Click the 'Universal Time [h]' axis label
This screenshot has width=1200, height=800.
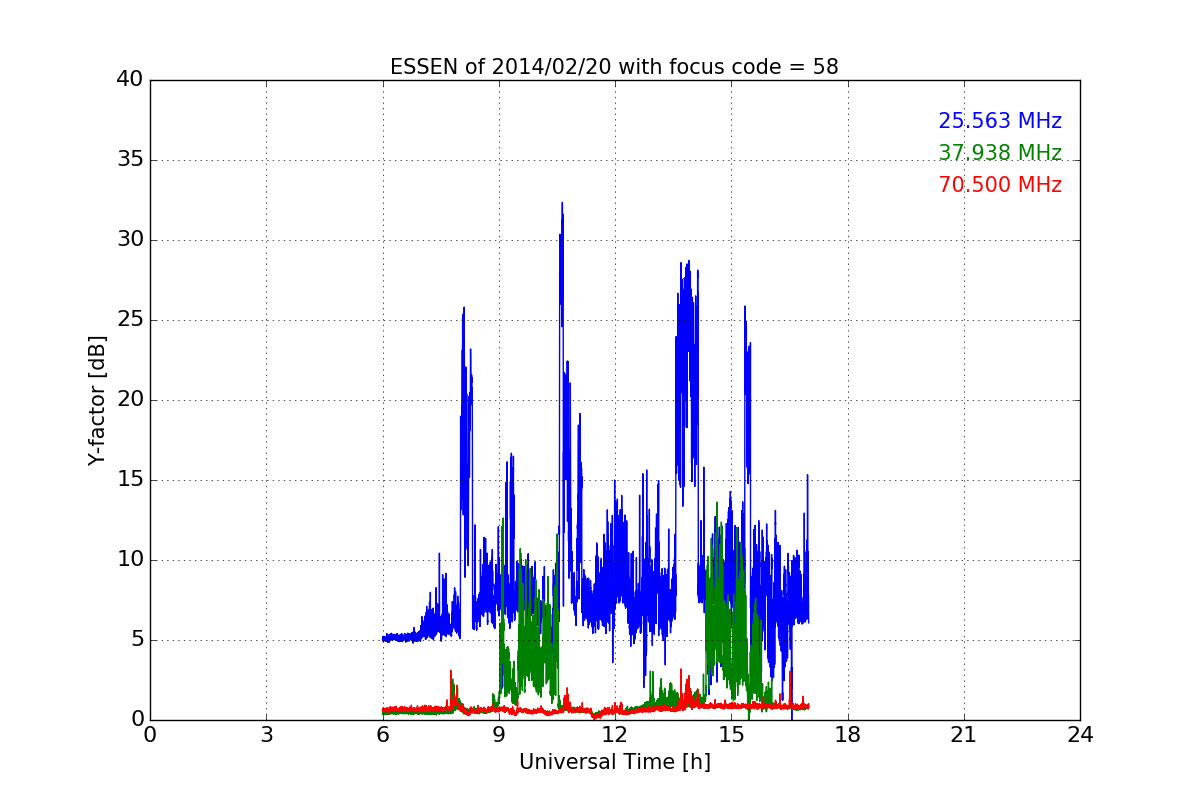[615, 762]
